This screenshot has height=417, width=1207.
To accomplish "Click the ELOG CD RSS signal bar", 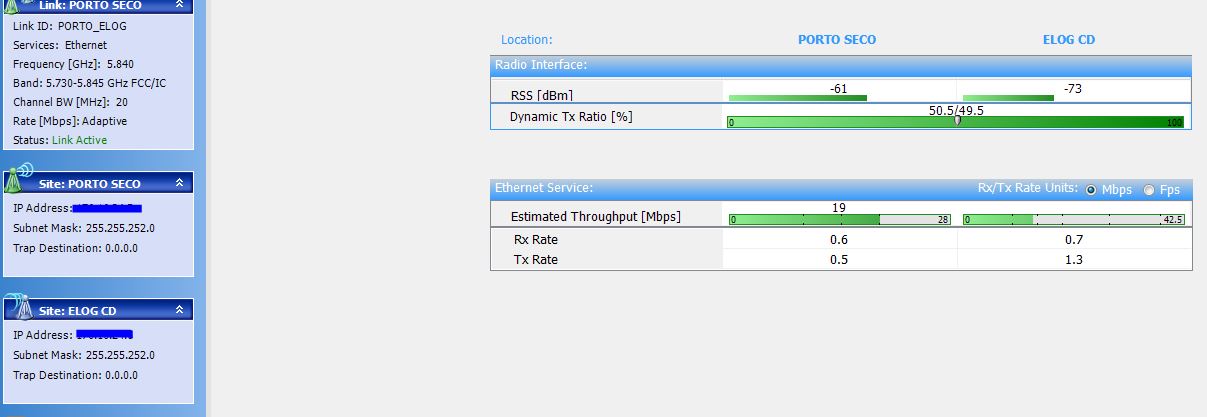I will pos(1007,98).
